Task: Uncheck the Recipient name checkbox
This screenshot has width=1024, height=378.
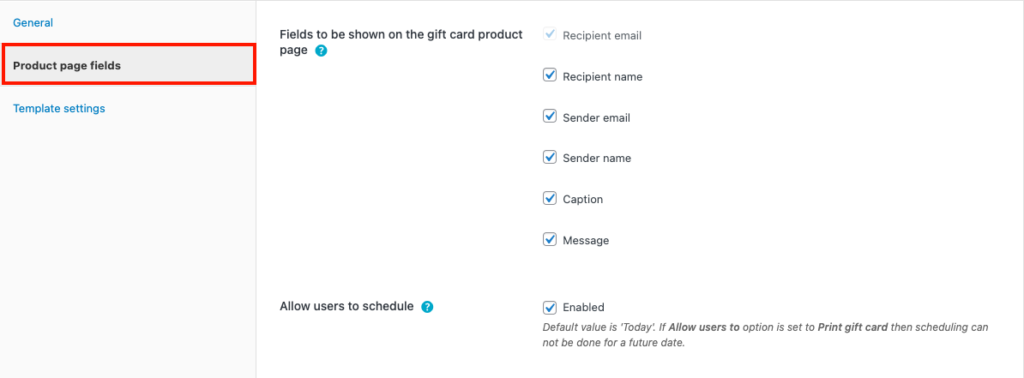Action: click(549, 76)
